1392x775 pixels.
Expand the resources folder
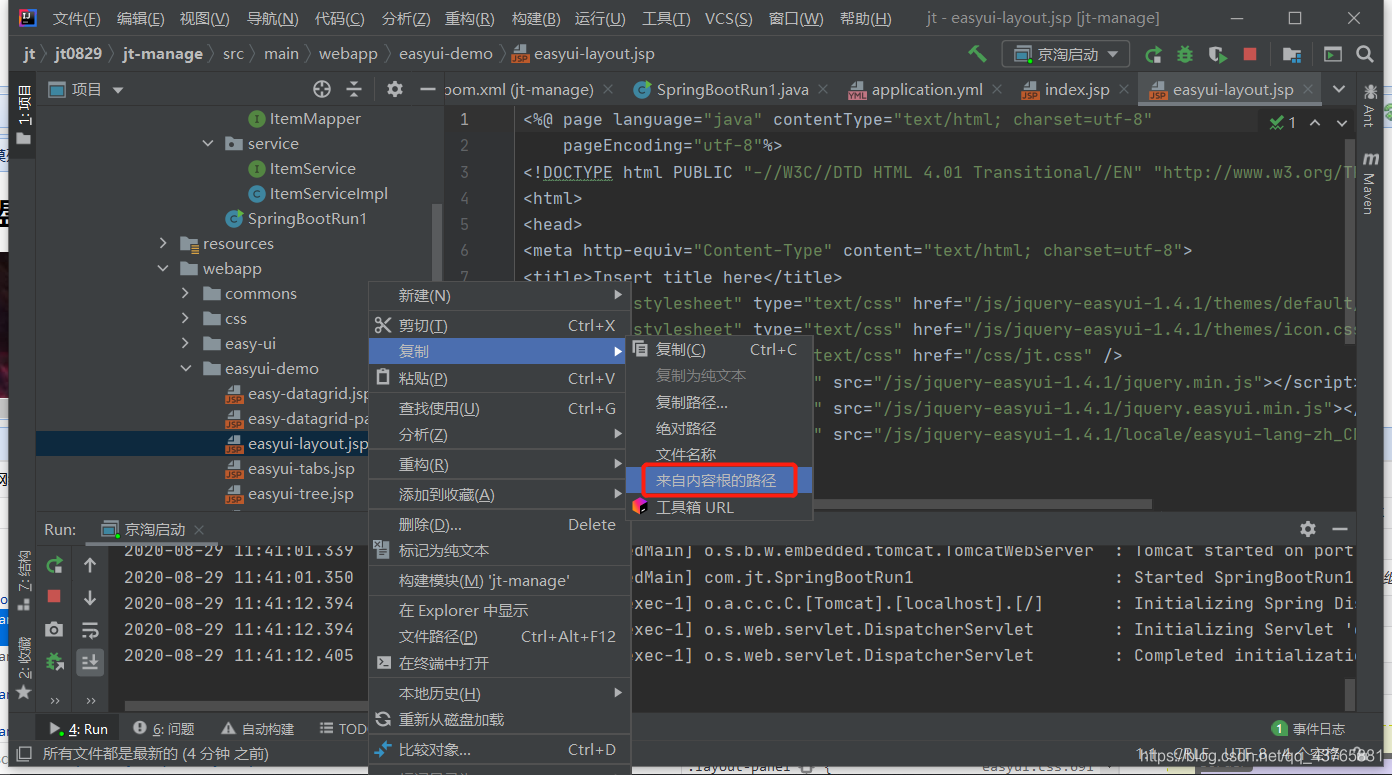(x=164, y=243)
